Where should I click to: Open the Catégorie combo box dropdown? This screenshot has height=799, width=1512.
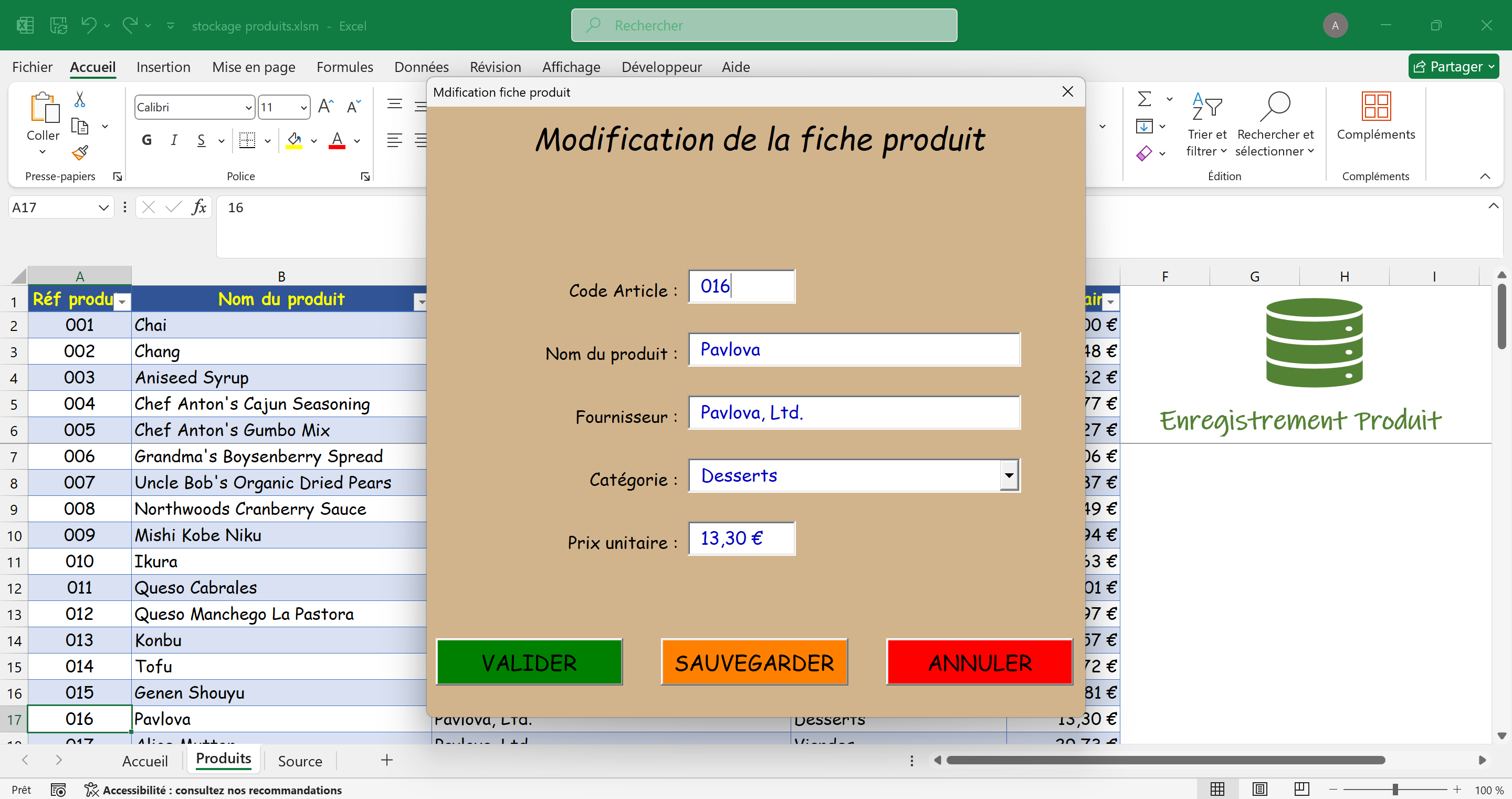point(1009,475)
